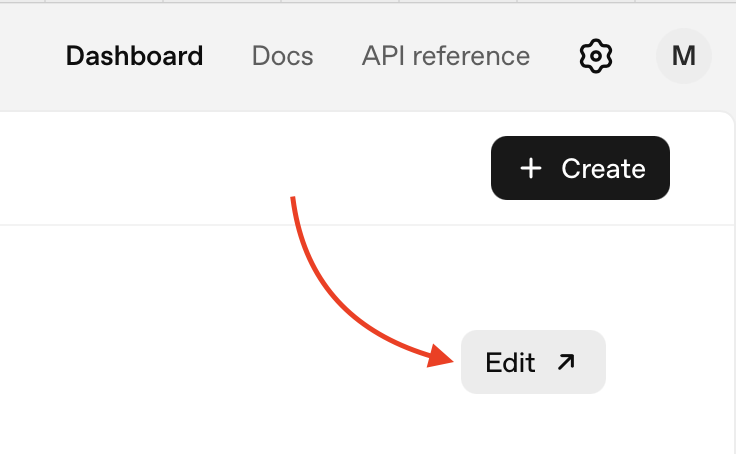Image resolution: width=736 pixels, height=454 pixels.
Task: Click the external-link arrow next to Edit
Action: [x=566, y=362]
